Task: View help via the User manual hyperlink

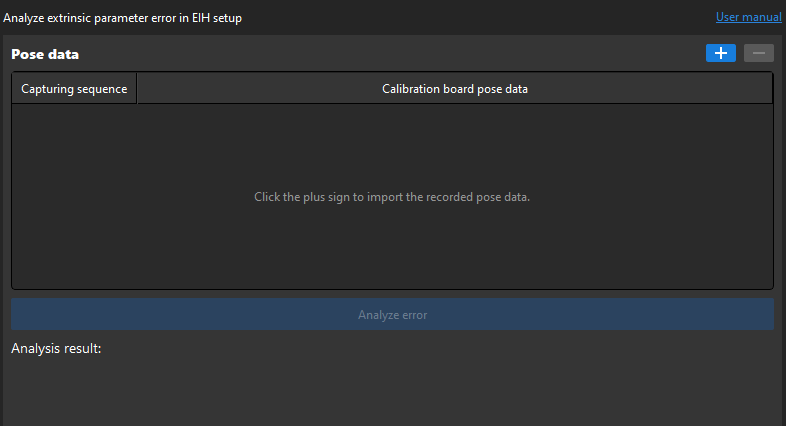Action: (x=748, y=18)
